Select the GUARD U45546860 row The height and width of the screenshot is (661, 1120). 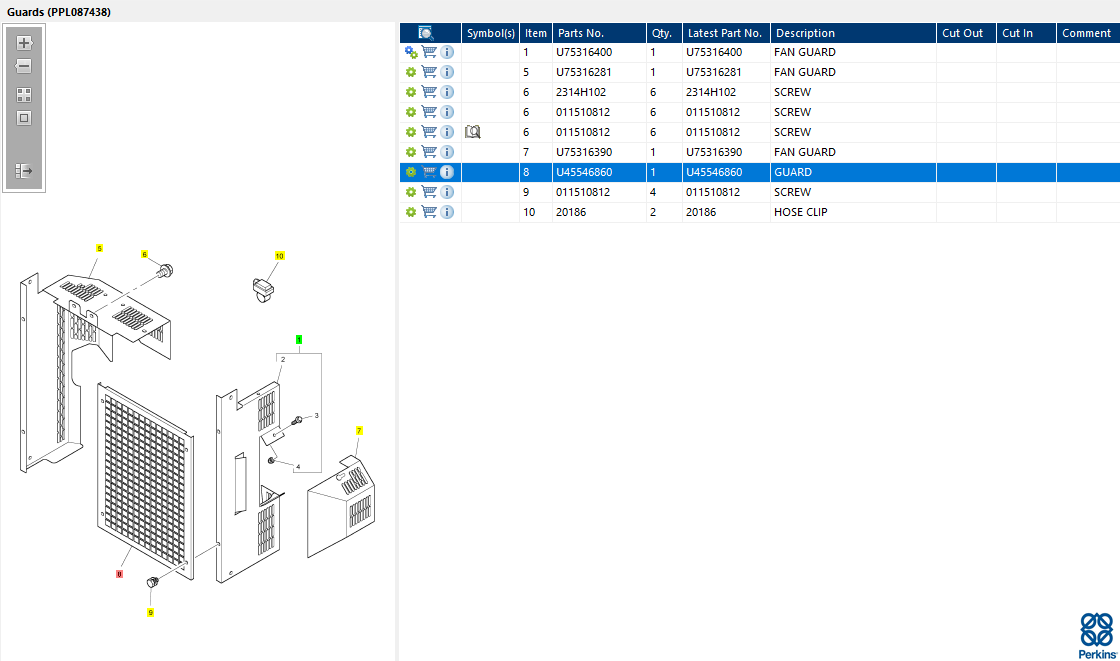759,172
